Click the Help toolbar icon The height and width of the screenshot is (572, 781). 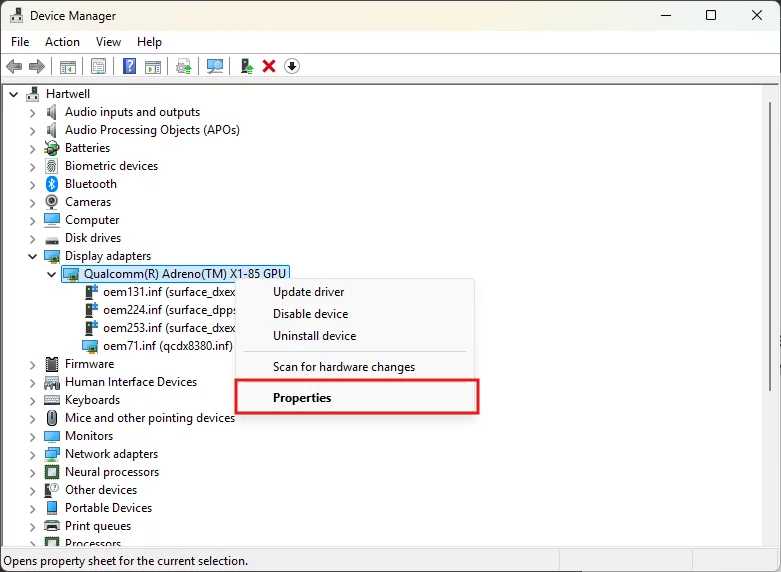[129, 66]
